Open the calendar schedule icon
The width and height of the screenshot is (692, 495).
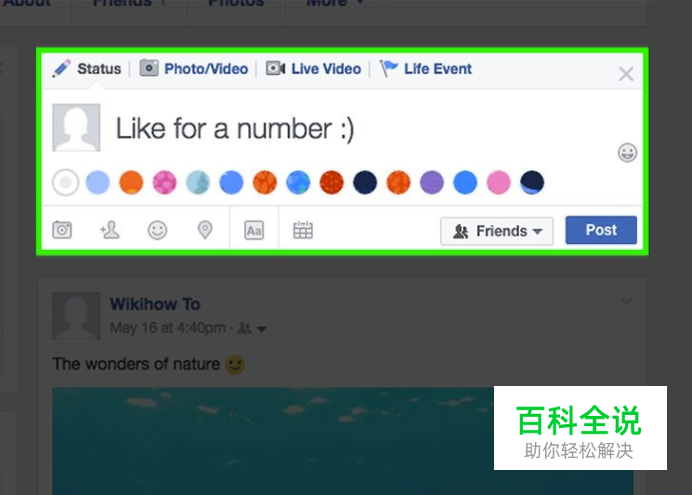(x=303, y=230)
